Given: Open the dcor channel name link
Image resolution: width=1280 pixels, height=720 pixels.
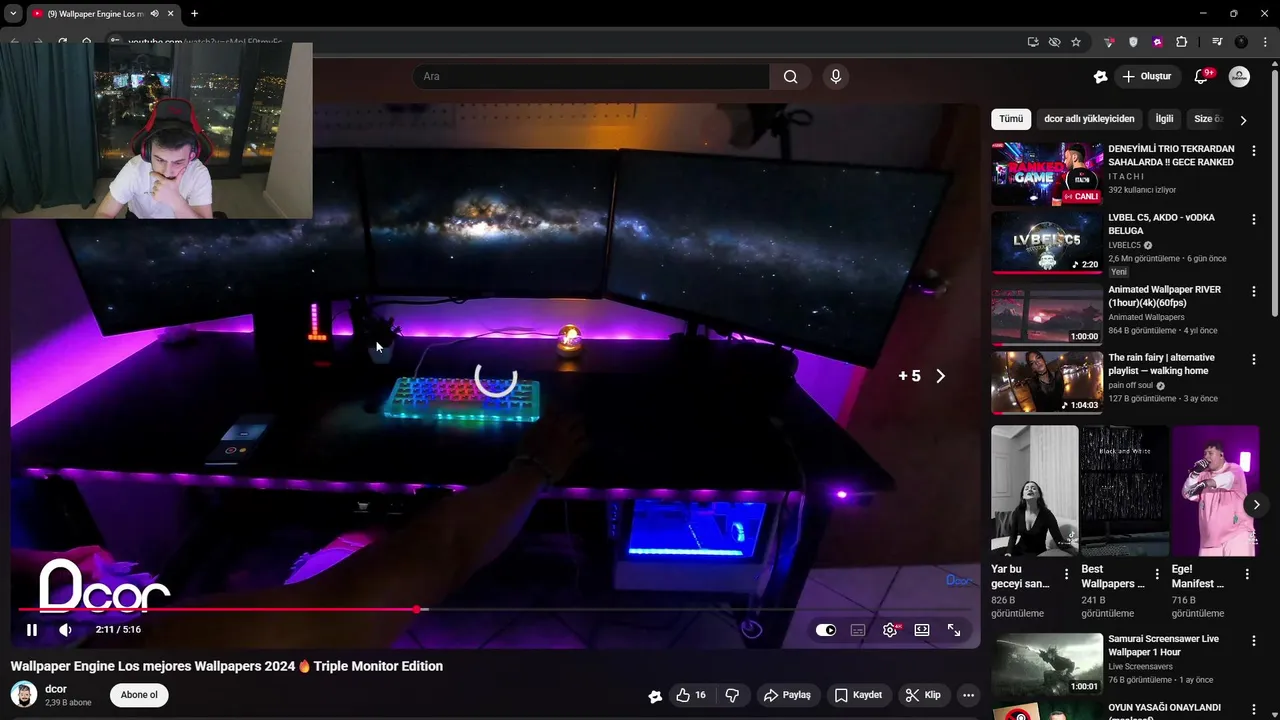Looking at the screenshot, I should (56, 689).
